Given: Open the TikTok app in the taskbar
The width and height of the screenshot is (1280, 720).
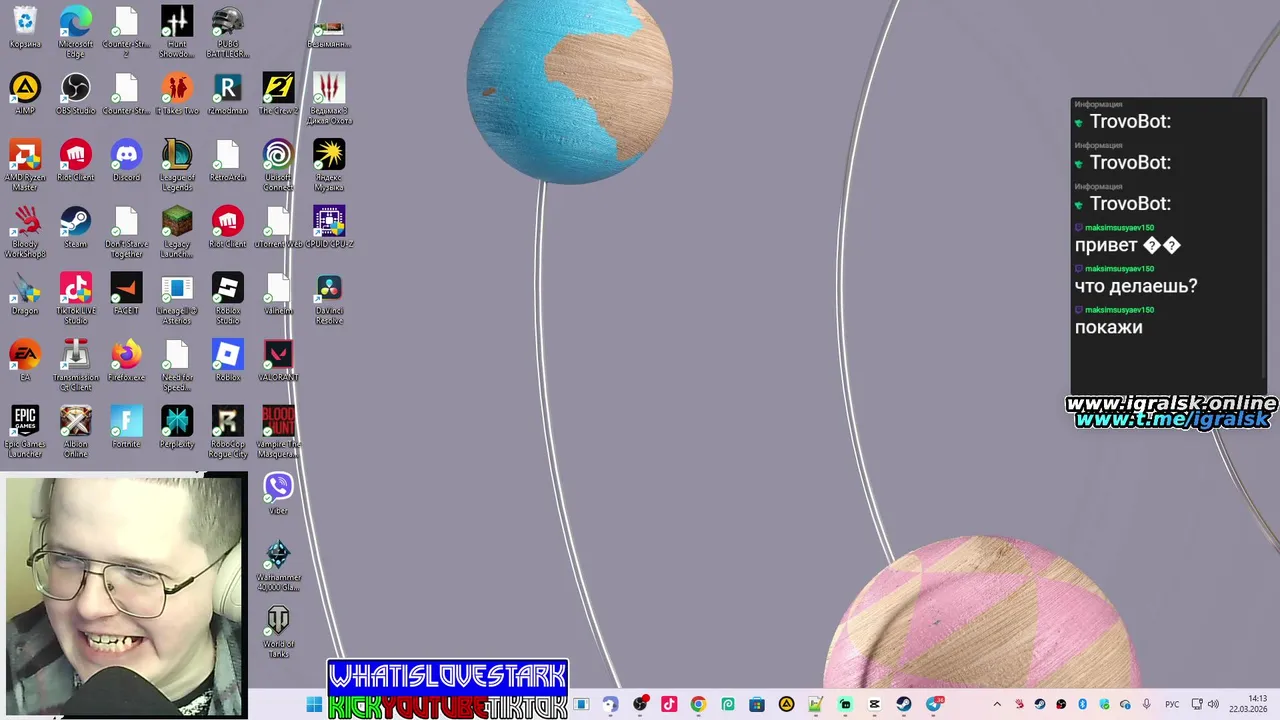Looking at the screenshot, I should pyautogui.click(x=669, y=705).
